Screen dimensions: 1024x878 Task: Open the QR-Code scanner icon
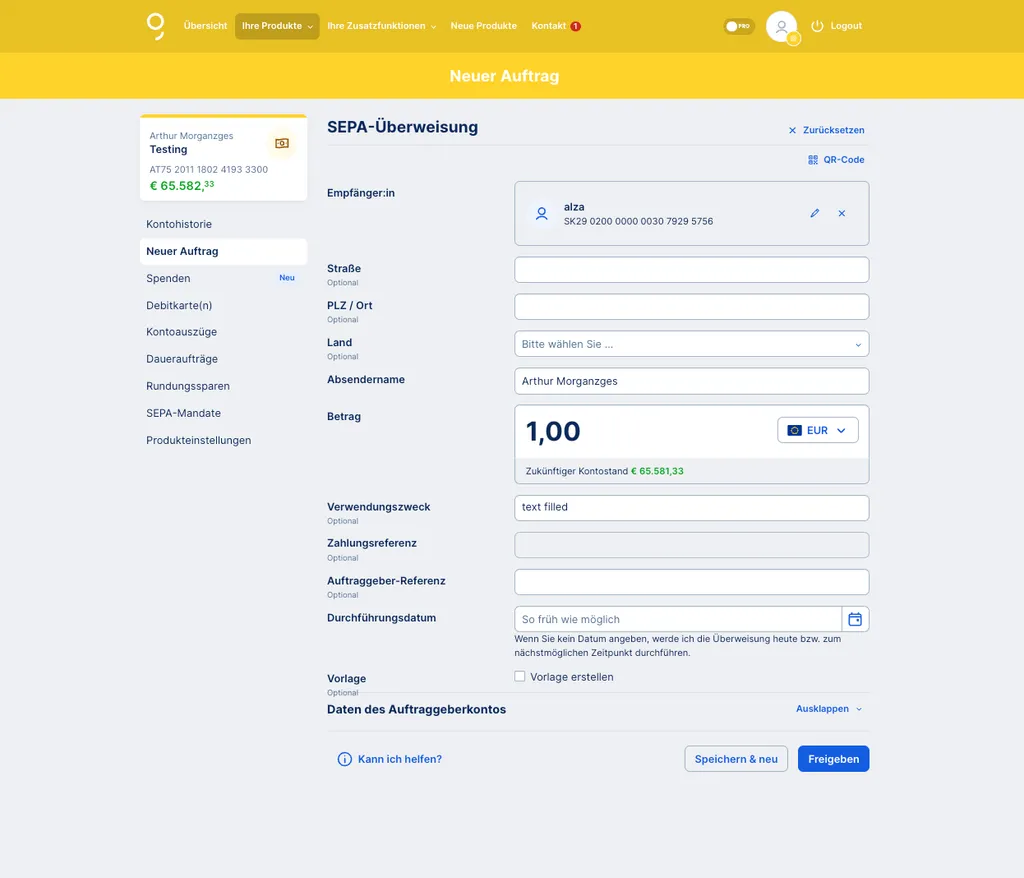point(813,159)
